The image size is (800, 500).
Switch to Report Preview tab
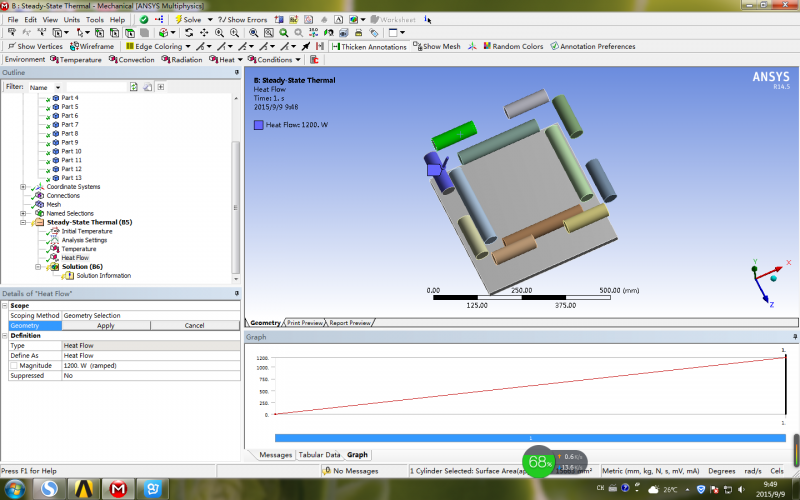[x=350, y=323]
